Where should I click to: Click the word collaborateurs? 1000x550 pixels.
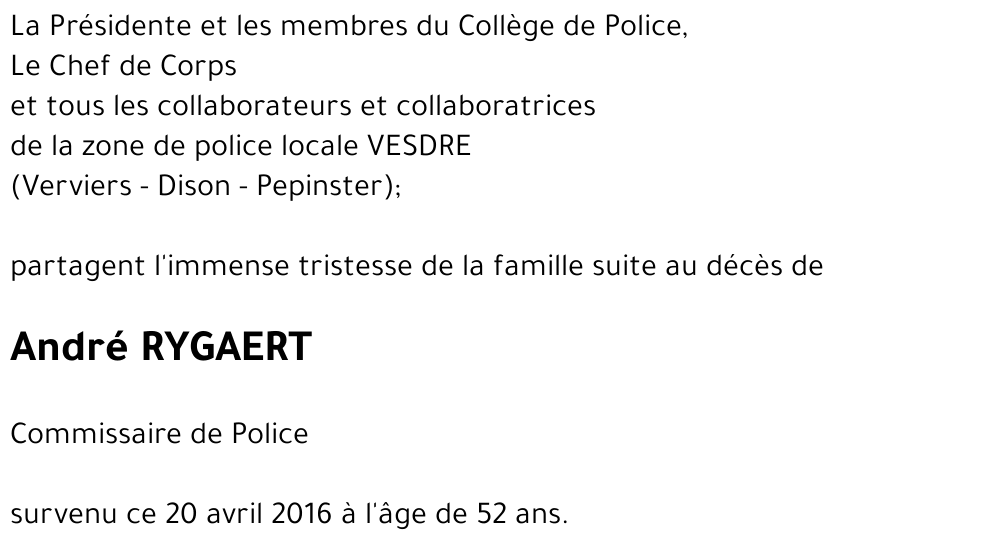click(254, 106)
